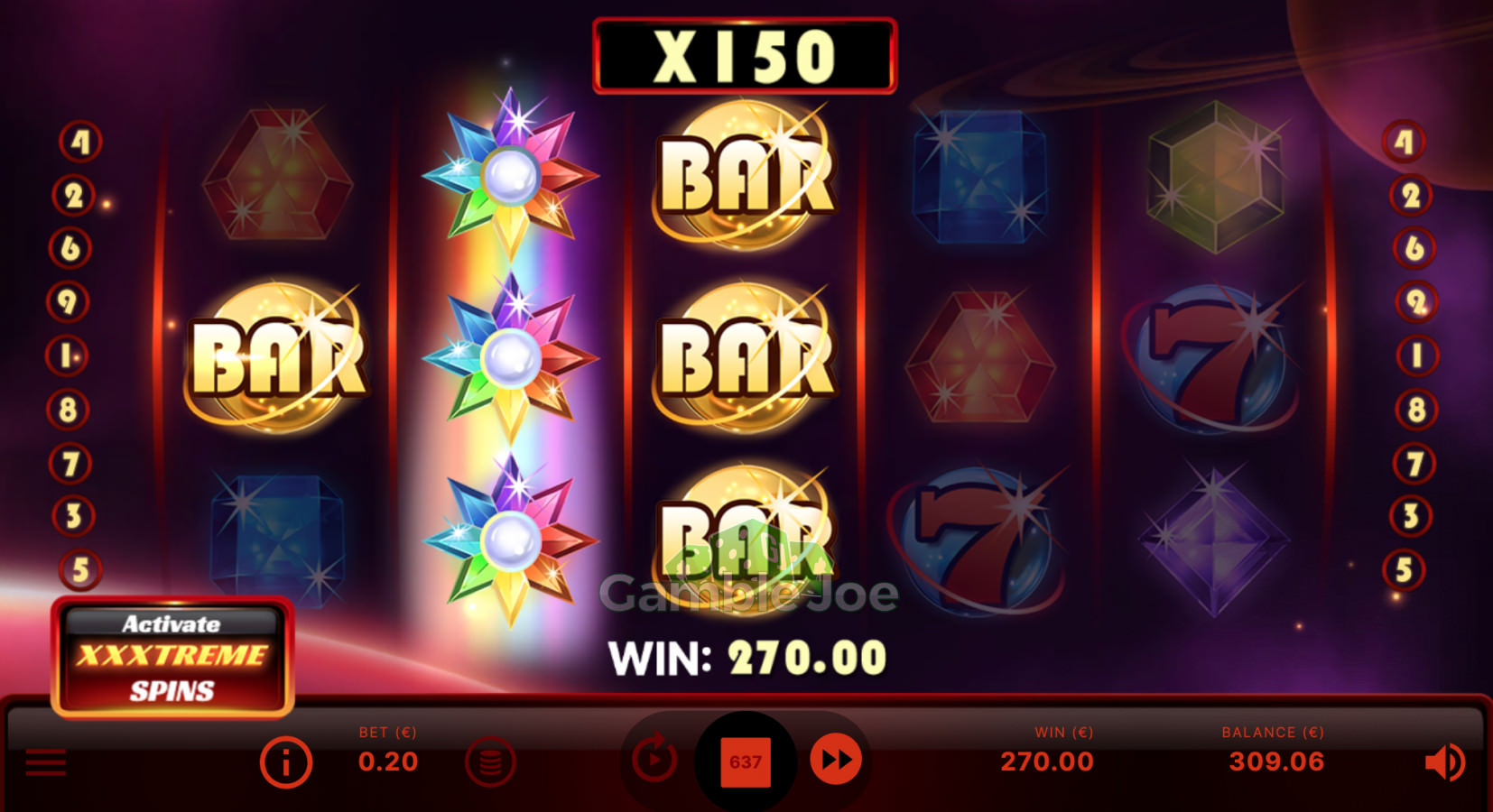This screenshot has height=812, width=1493.
Task: Select payline 9 marker on left
Action: pyautogui.click(x=68, y=301)
